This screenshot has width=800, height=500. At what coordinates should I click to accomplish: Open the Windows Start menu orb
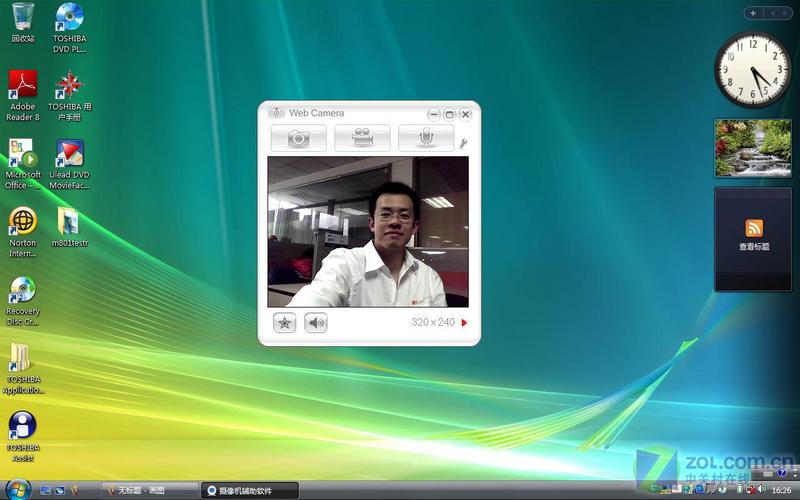click(x=18, y=489)
